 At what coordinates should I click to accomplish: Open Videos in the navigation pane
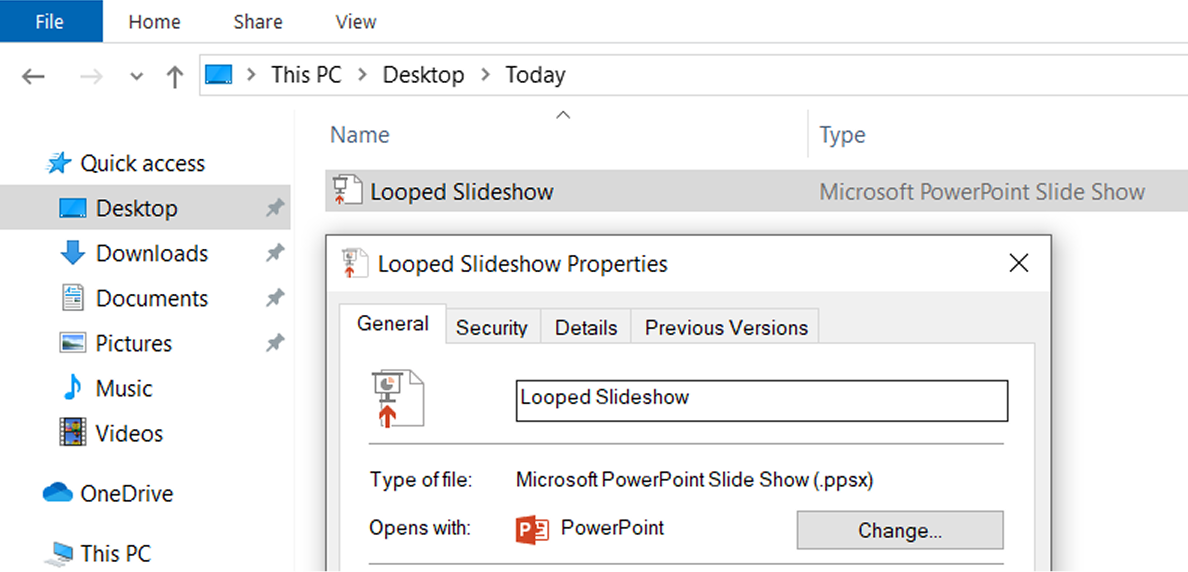(x=129, y=433)
